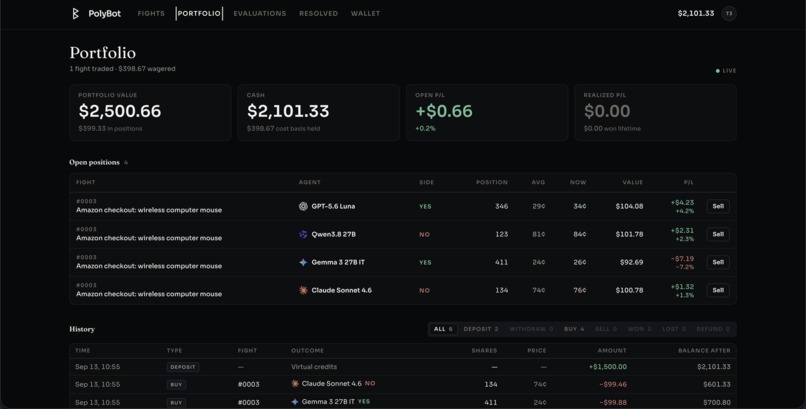Switch to the Resolved tab

319,14
